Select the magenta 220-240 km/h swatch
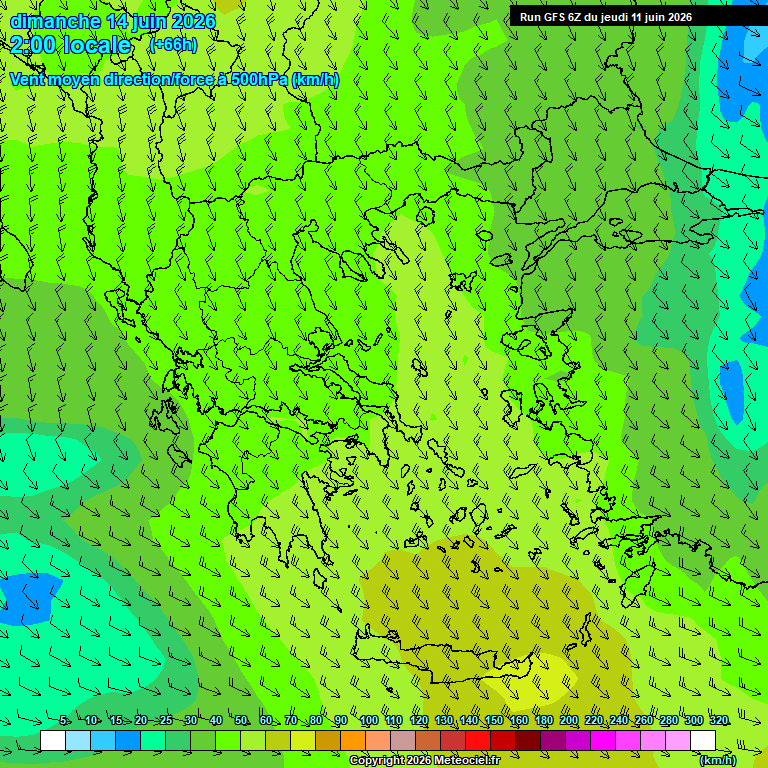This screenshot has height=768, width=768. tap(602, 740)
